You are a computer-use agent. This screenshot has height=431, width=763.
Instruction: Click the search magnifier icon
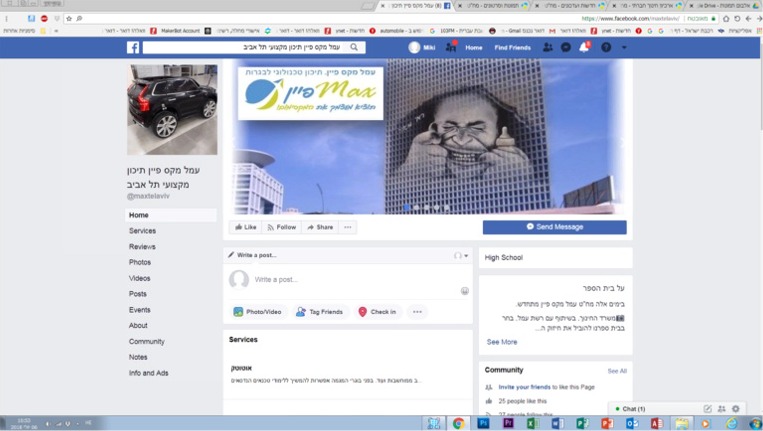click(x=355, y=47)
